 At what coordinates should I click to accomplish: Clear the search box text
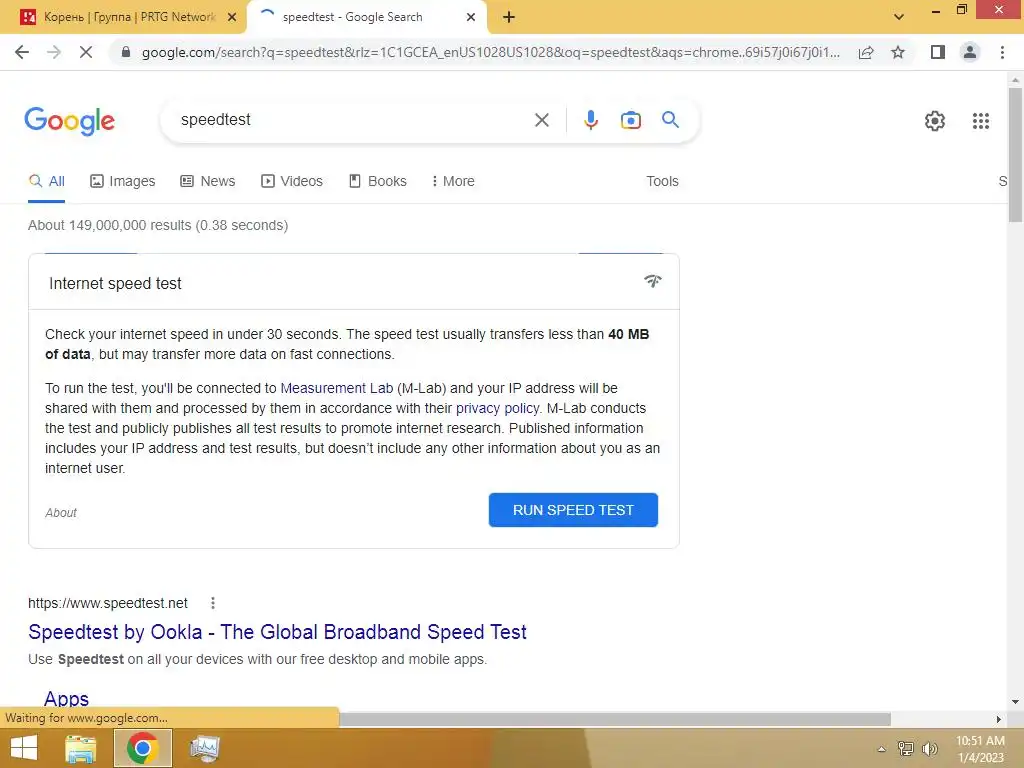tap(541, 120)
